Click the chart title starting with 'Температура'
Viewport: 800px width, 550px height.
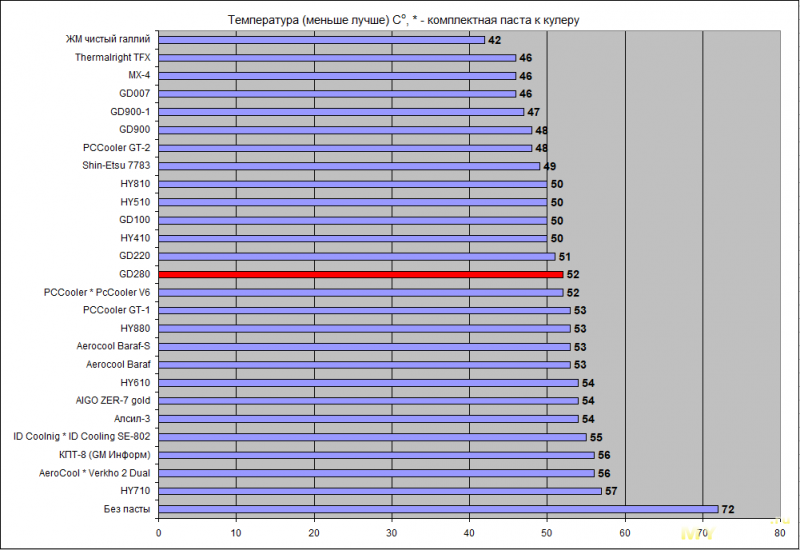pyautogui.click(x=403, y=20)
